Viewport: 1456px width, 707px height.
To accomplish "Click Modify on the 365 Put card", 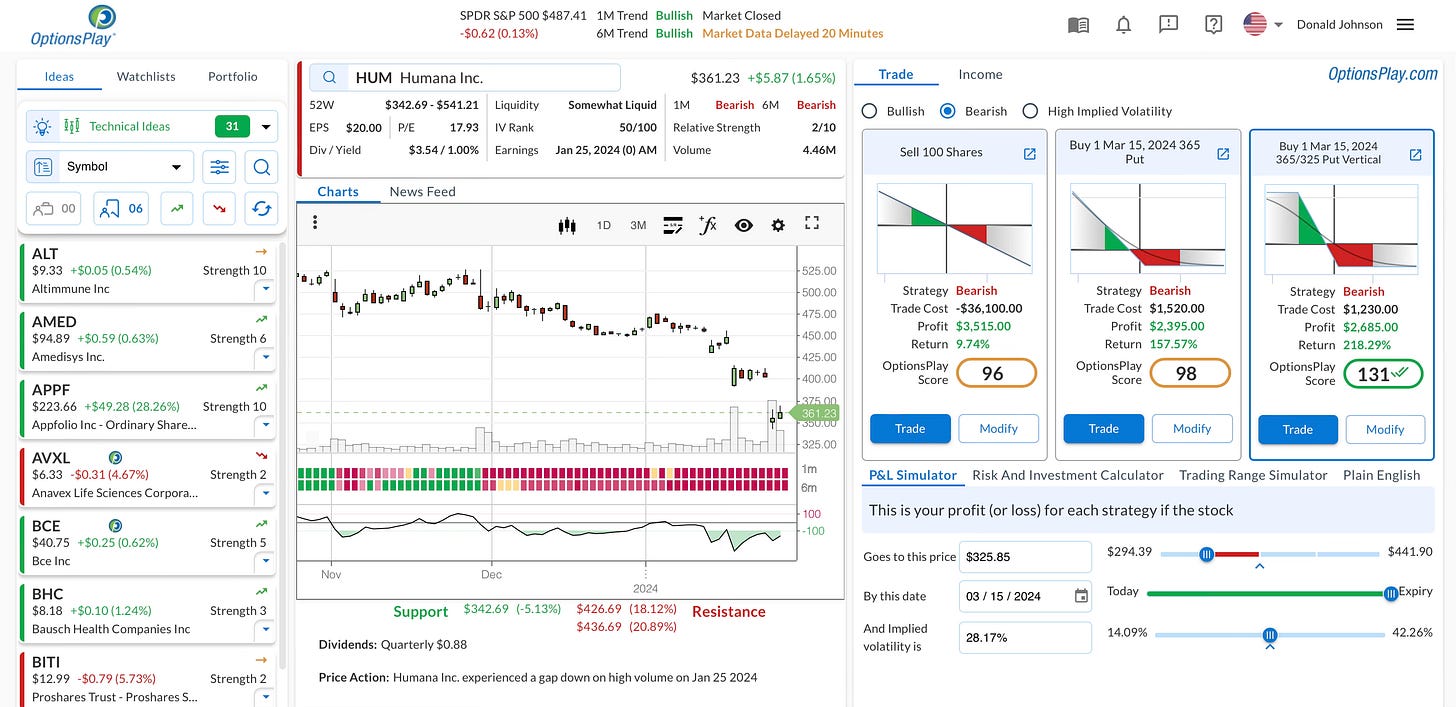I will click(x=1192, y=429).
